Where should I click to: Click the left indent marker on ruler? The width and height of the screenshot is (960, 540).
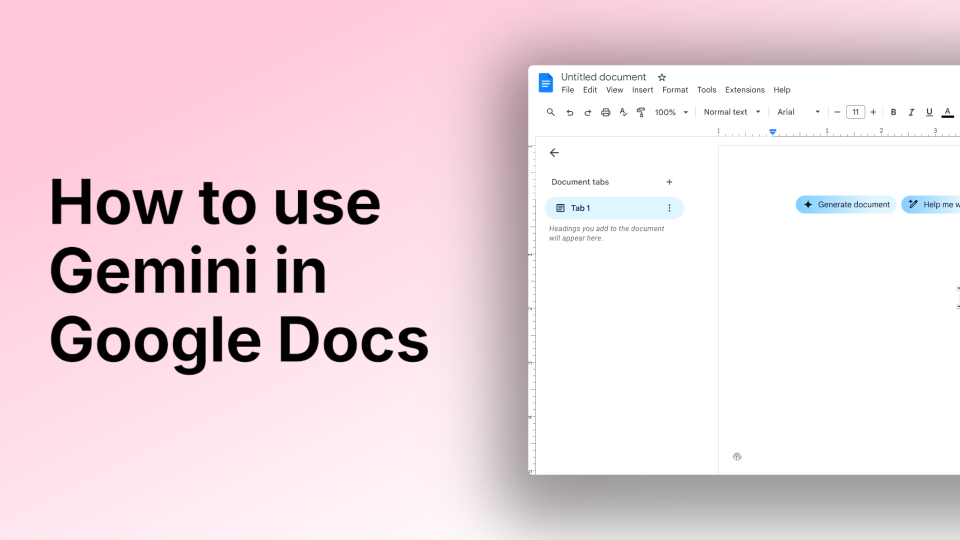(x=773, y=132)
